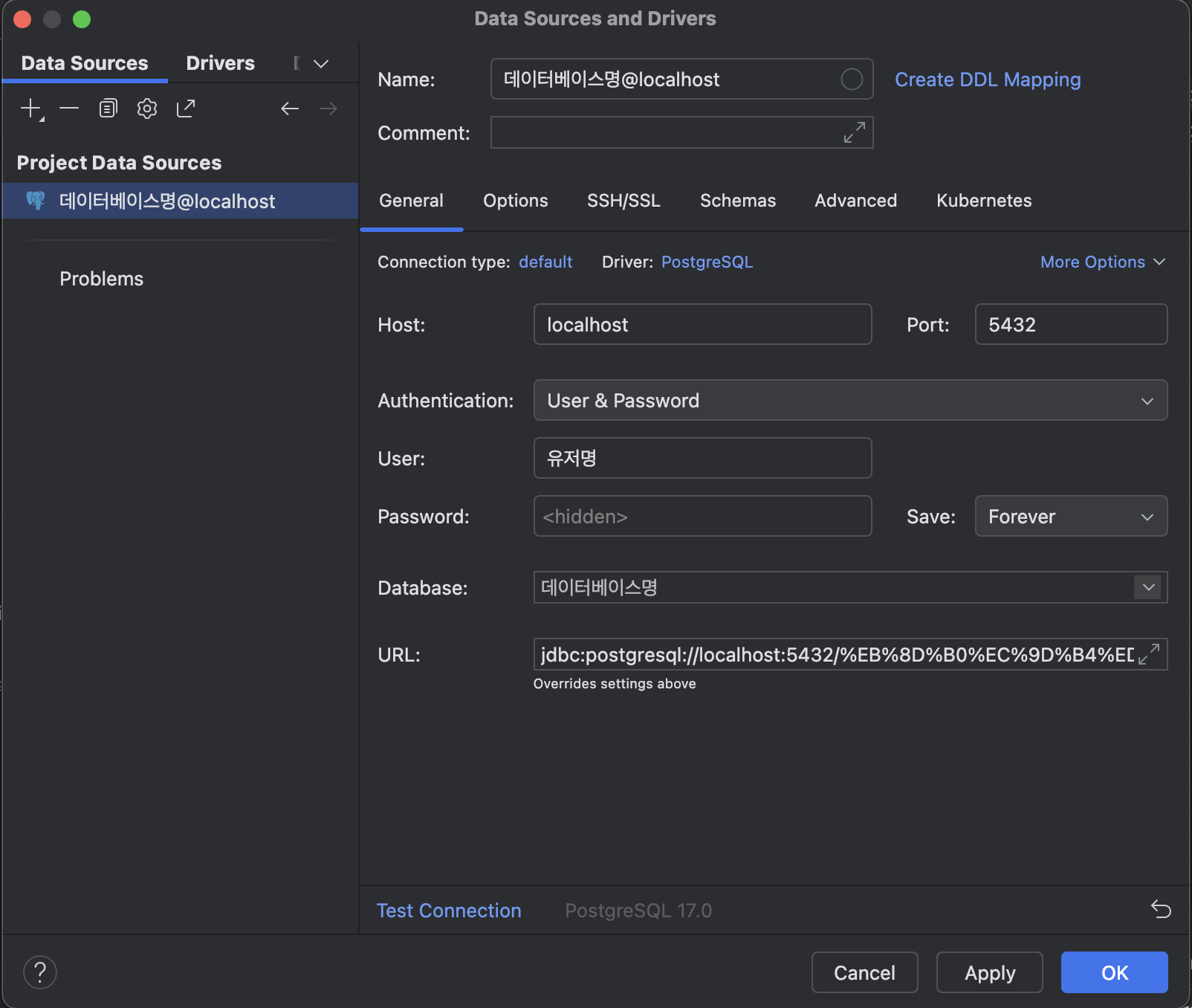Screen dimensions: 1192x1008
Task: Click the Project Data Sources heading
Action: (119, 163)
